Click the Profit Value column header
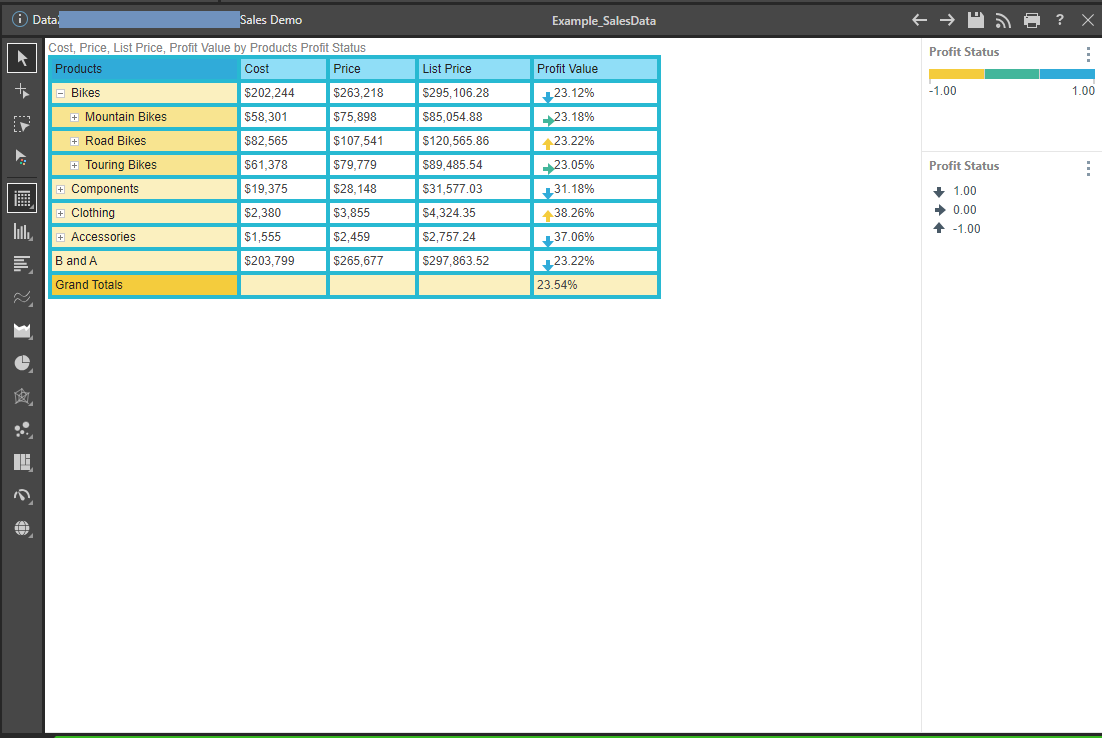Viewport: 1102px width, 738px height. coord(595,69)
